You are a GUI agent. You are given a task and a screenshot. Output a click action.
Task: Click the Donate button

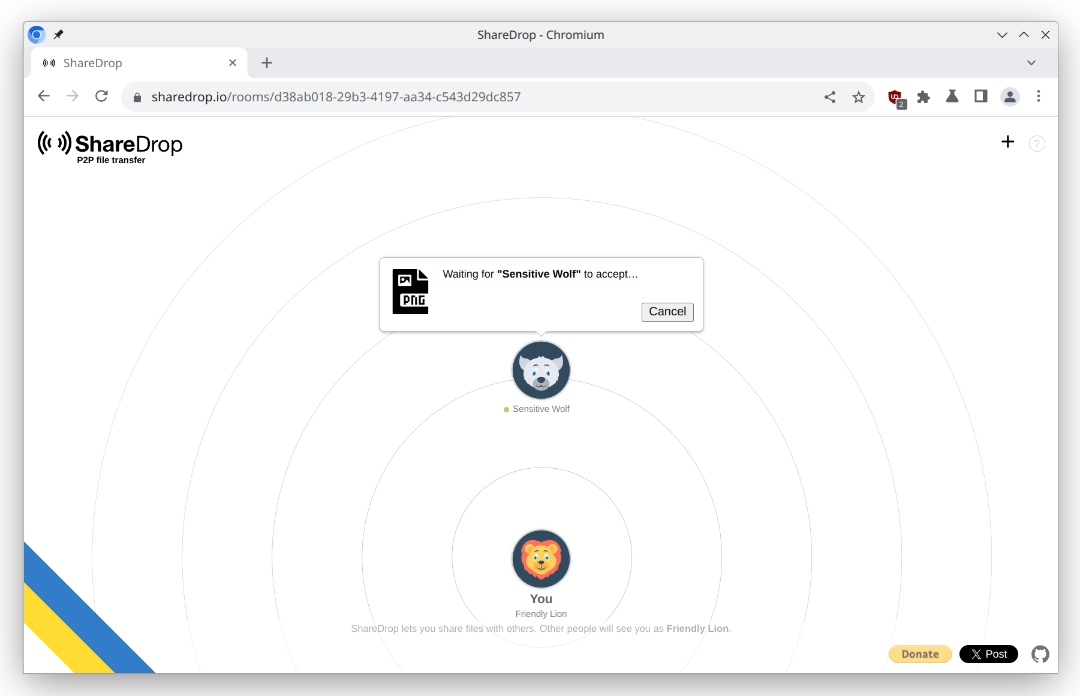pyautogui.click(x=920, y=653)
